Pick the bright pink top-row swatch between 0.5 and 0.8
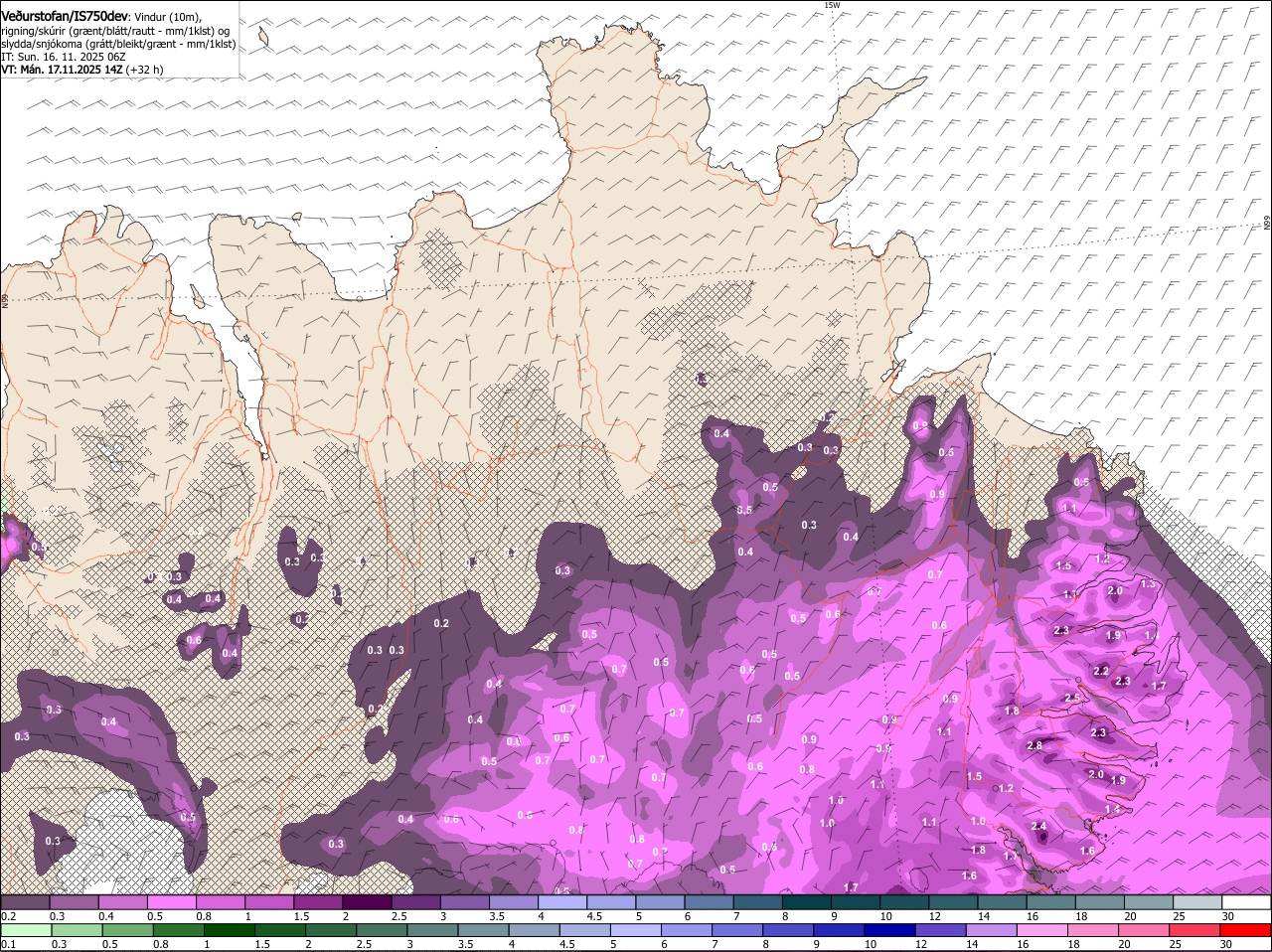 tap(171, 902)
